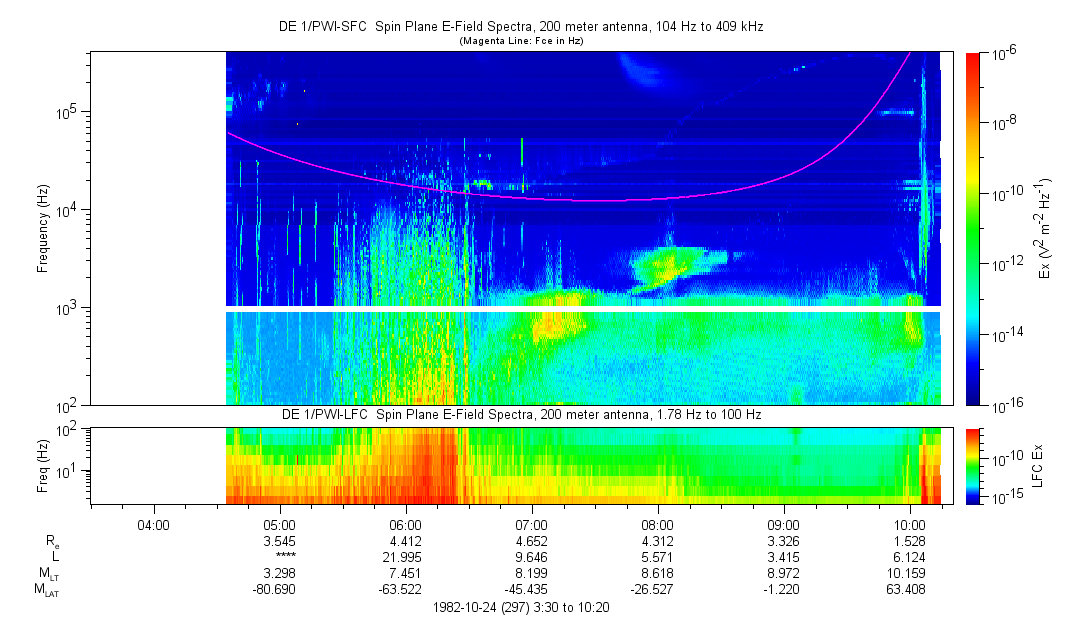The height and width of the screenshot is (620, 1083).
Task: Click the 10⁻⁶ label atop the color bar
Action: click(x=1004, y=53)
